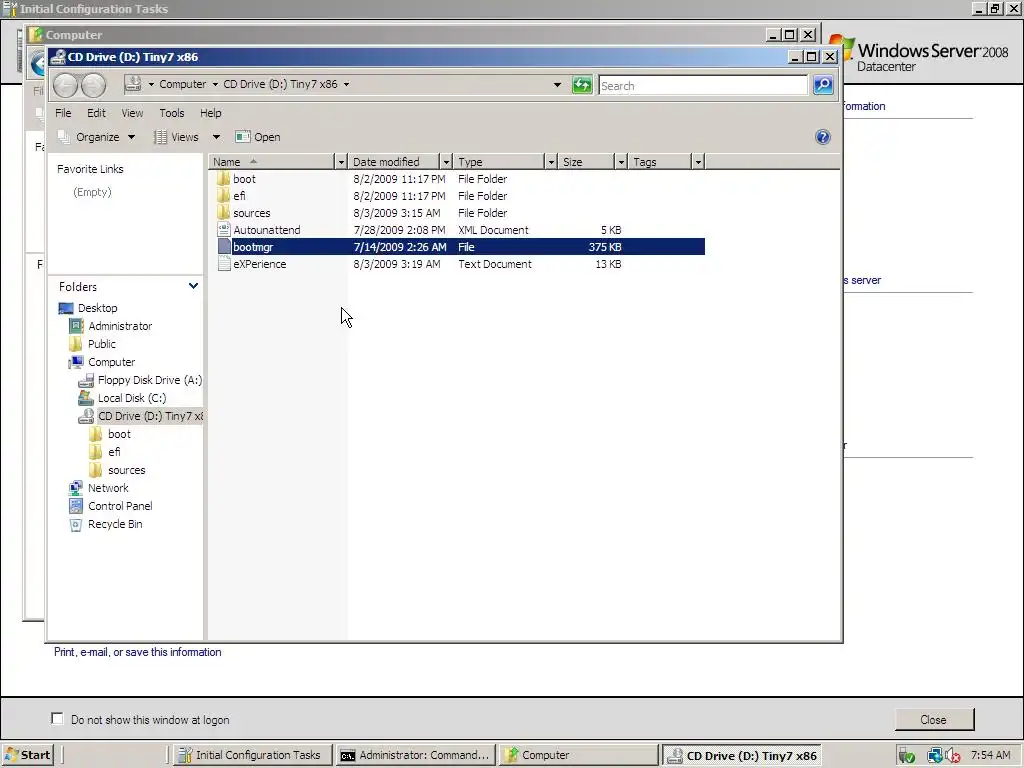
Task: Click the 7:54 AM taskbar clock
Action: pyautogui.click(x=991, y=756)
